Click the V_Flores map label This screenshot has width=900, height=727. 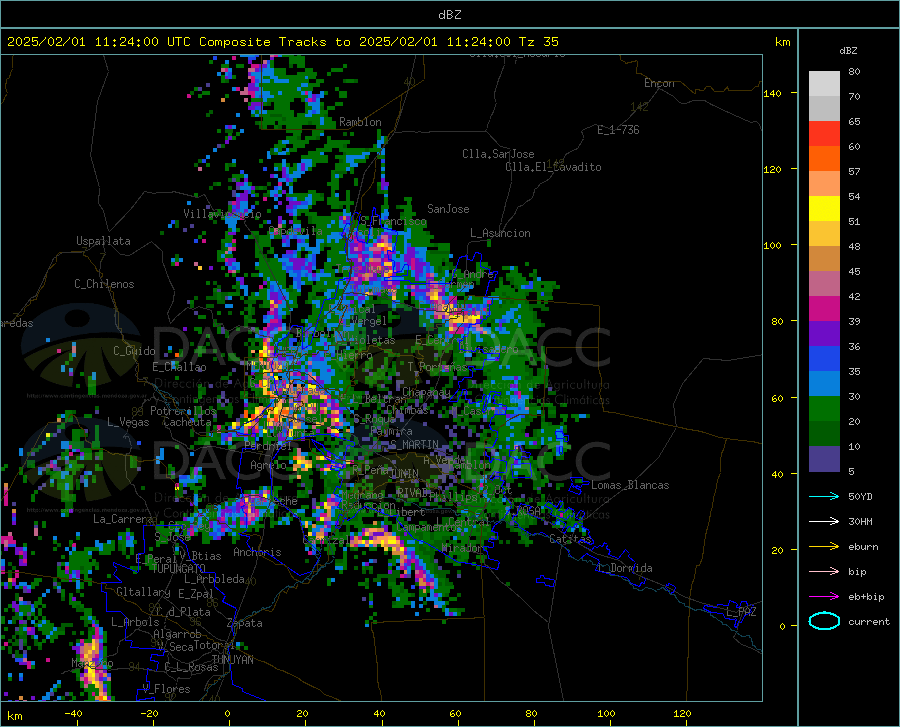(166, 689)
